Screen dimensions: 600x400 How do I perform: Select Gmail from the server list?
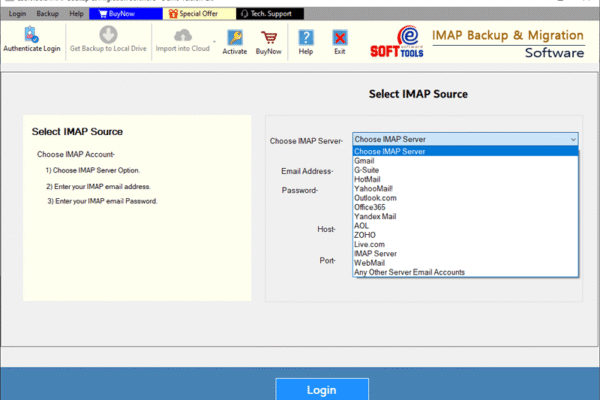point(364,160)
